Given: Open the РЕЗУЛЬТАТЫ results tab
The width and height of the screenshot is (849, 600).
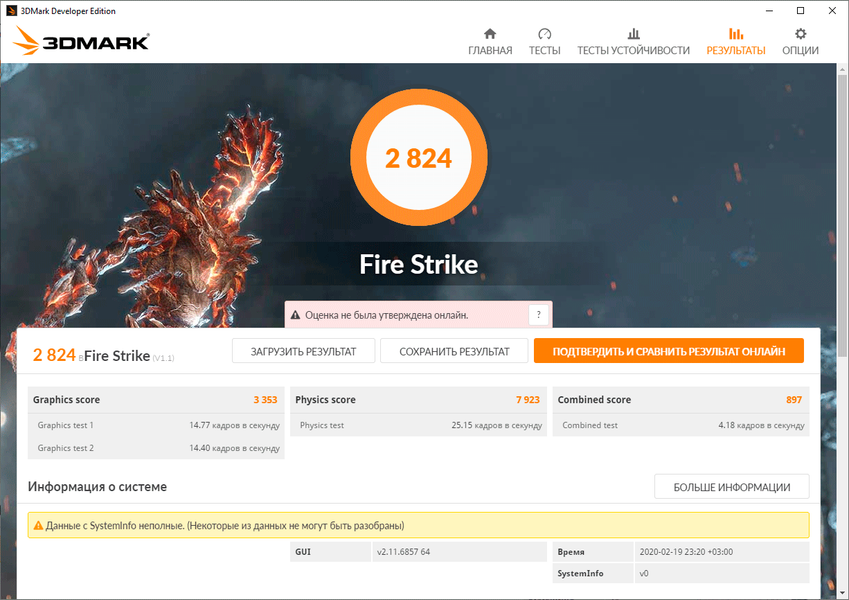Looking at the screenshot, I should pos(736,42).
